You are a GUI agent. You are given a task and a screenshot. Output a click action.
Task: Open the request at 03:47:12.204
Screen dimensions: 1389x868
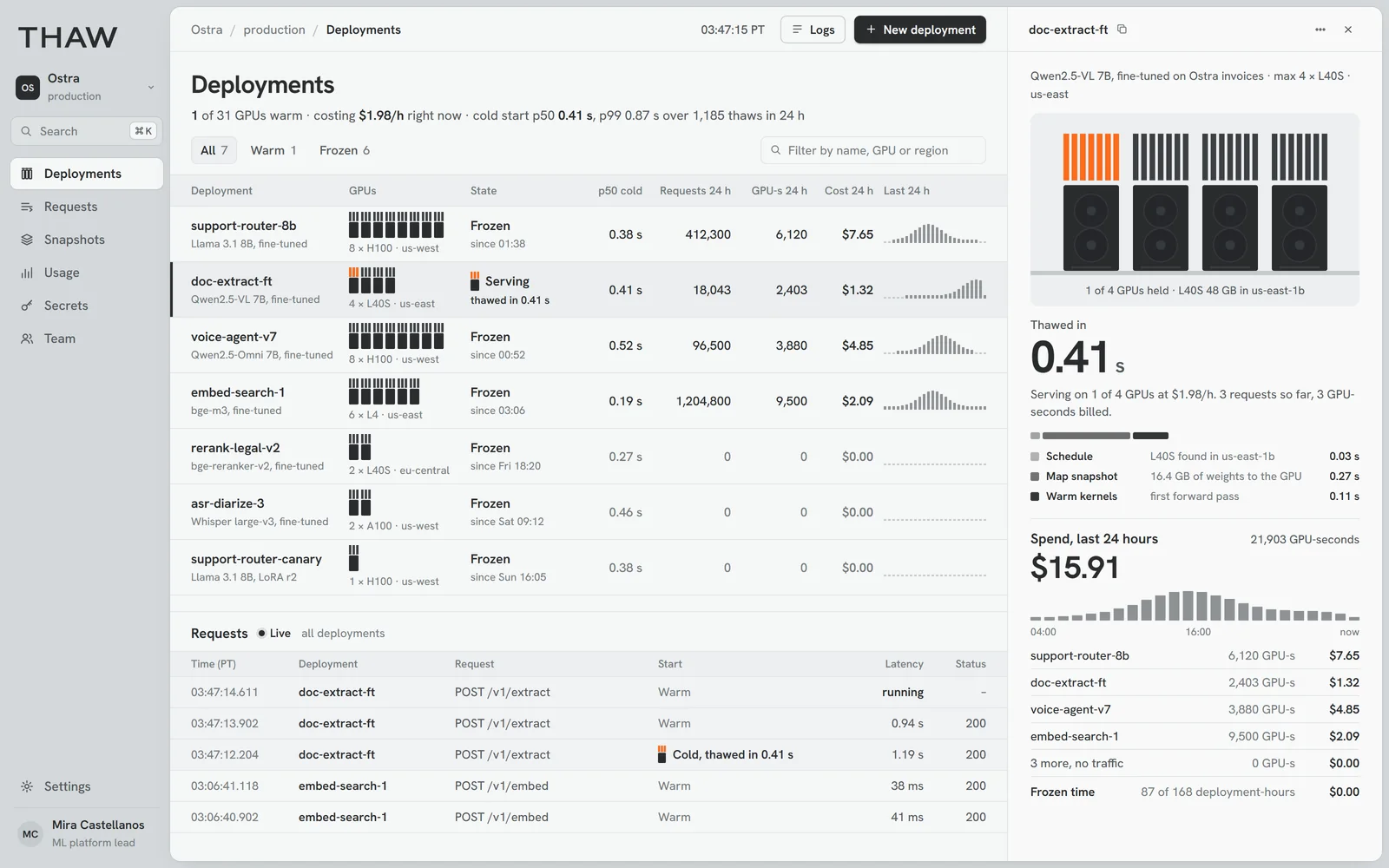(x=589, y=755)
